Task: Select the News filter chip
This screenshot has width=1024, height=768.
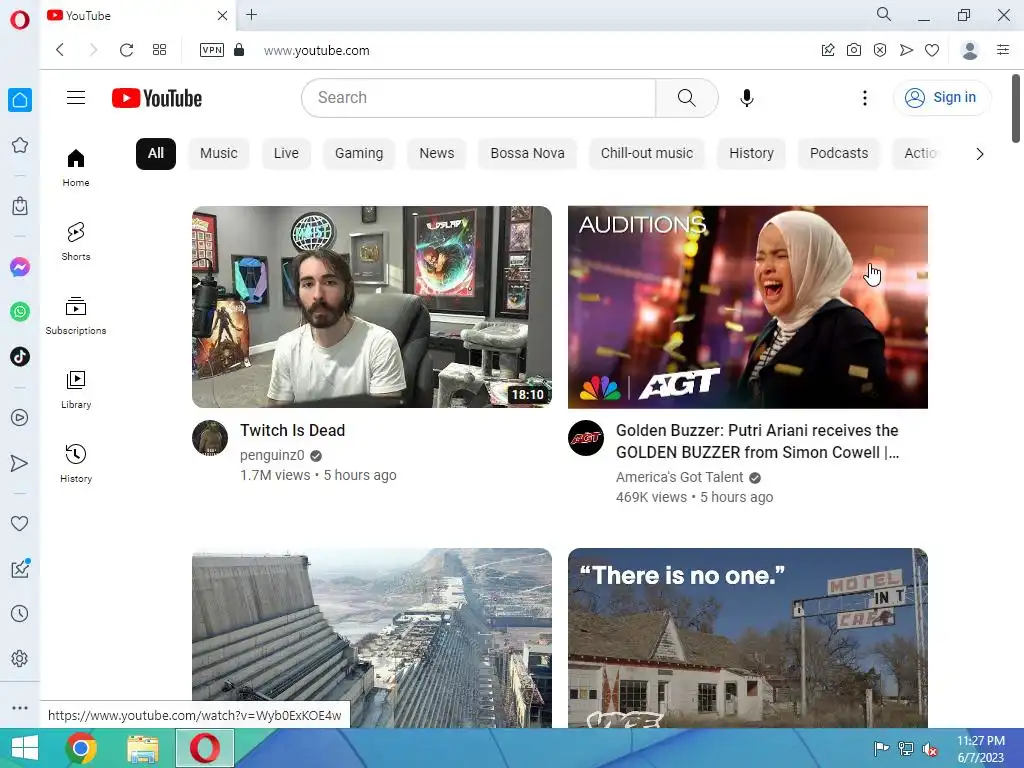Action: click(436, 153)
